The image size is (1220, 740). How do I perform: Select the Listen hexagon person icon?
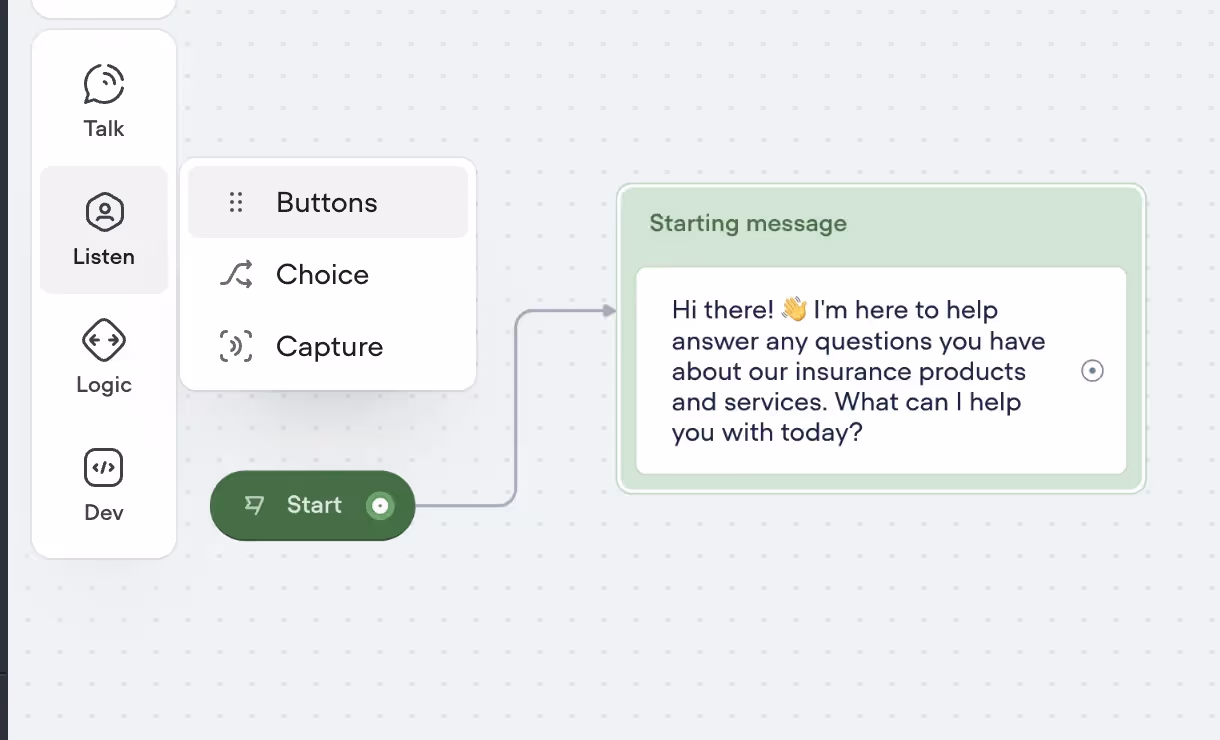coord(104,212)
